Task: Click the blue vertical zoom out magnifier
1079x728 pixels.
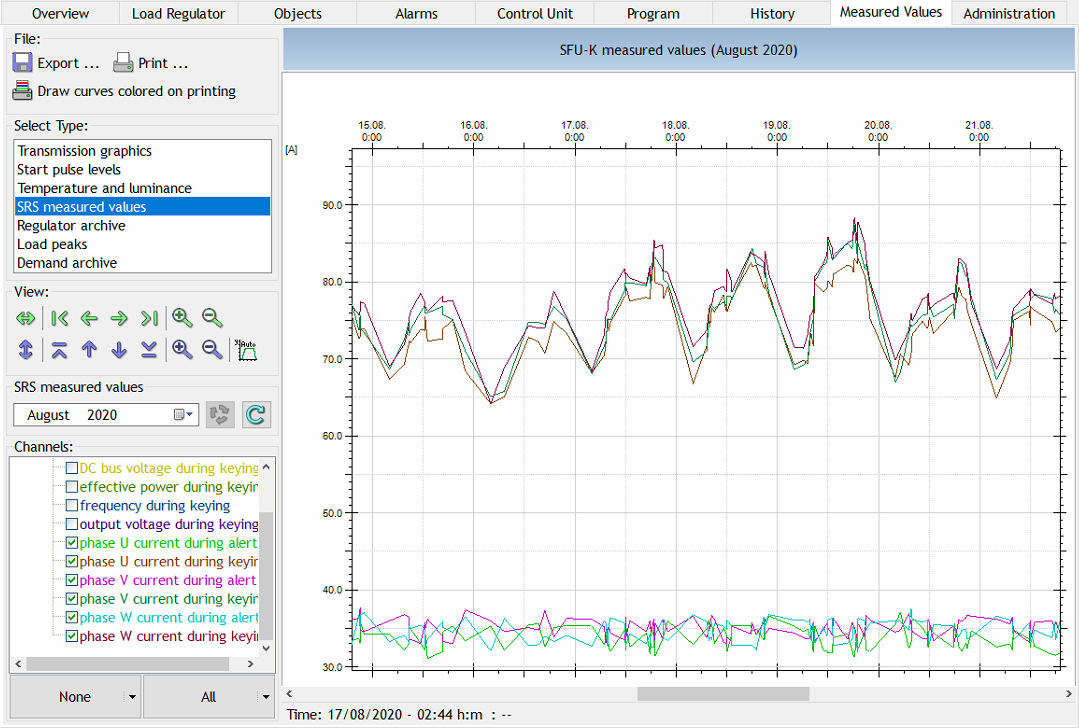Action: [212, 349]
